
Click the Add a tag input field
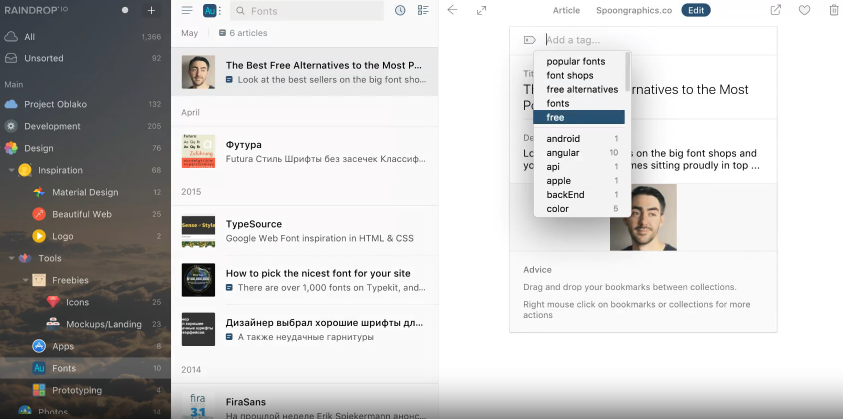(657, 40)
